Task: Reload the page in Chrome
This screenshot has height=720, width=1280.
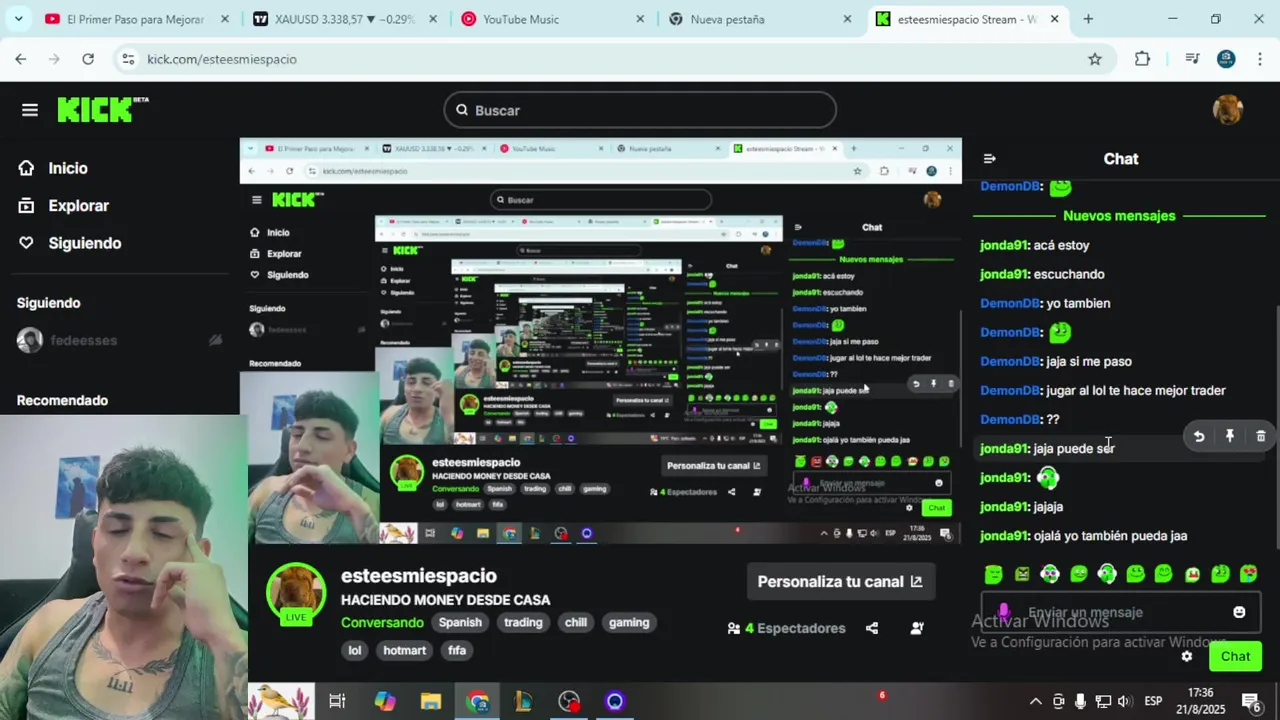Action: coord(88,59)
